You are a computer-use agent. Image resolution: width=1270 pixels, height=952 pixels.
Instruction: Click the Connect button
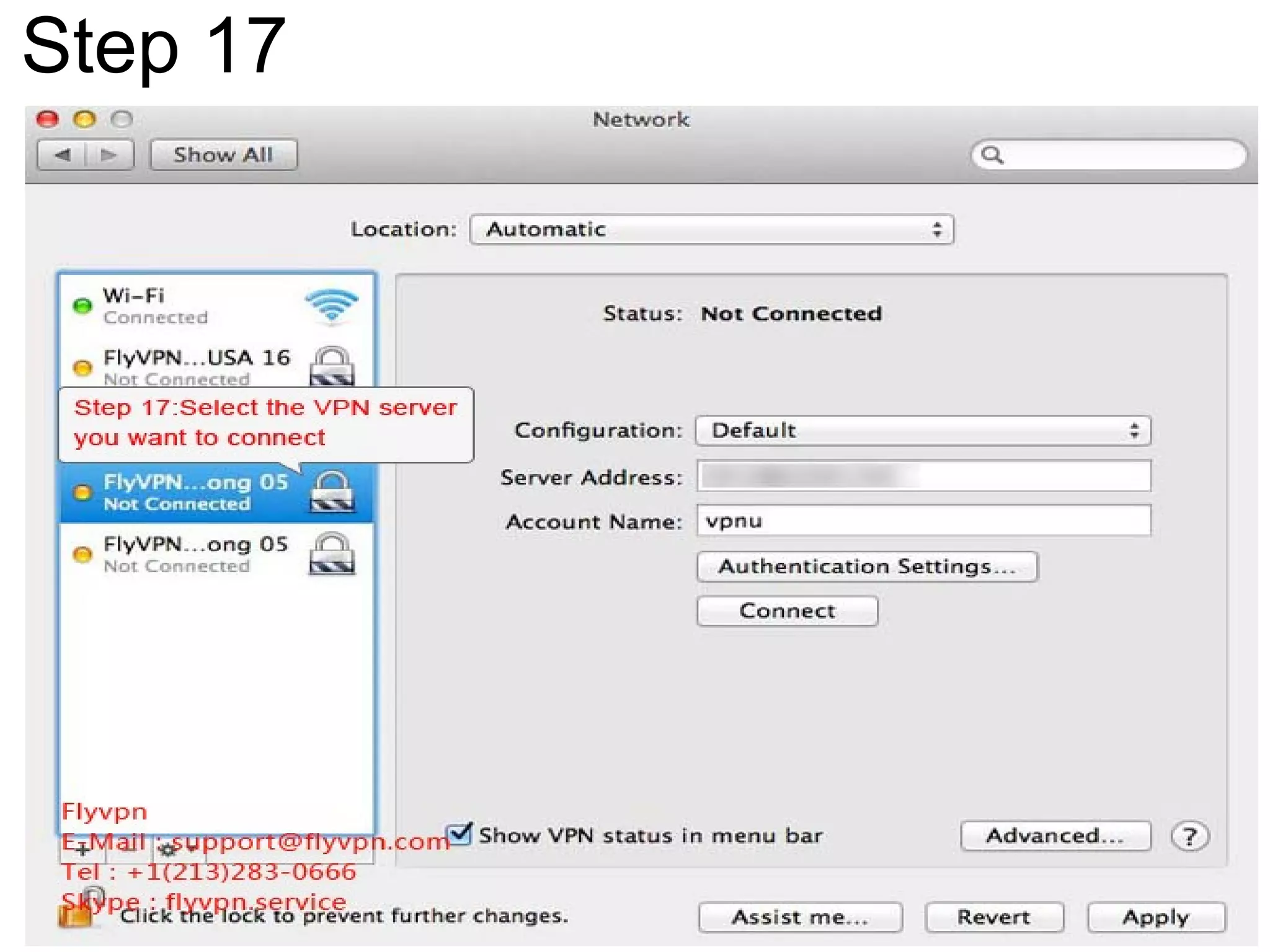[787, 611]
